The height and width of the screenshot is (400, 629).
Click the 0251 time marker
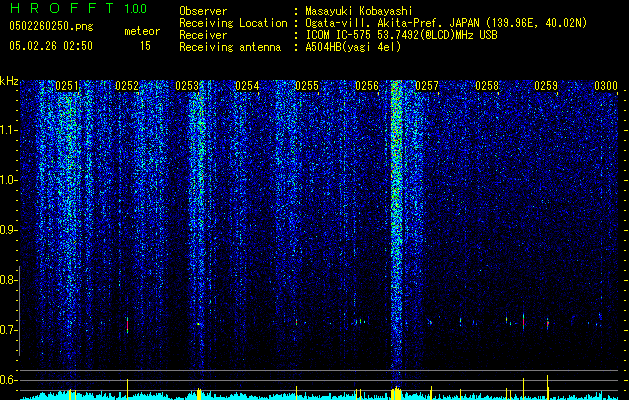(67, 86)
